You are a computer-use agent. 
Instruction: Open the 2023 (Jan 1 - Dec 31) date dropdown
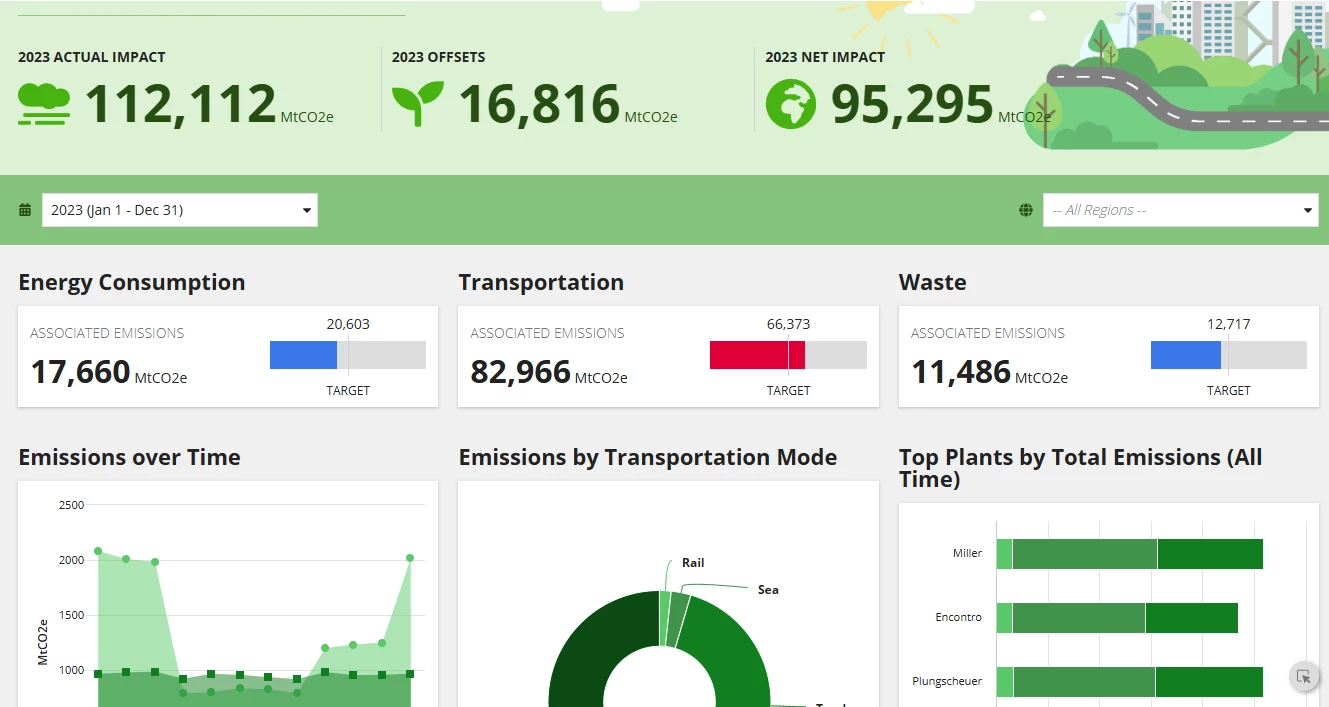click(180, 210)
